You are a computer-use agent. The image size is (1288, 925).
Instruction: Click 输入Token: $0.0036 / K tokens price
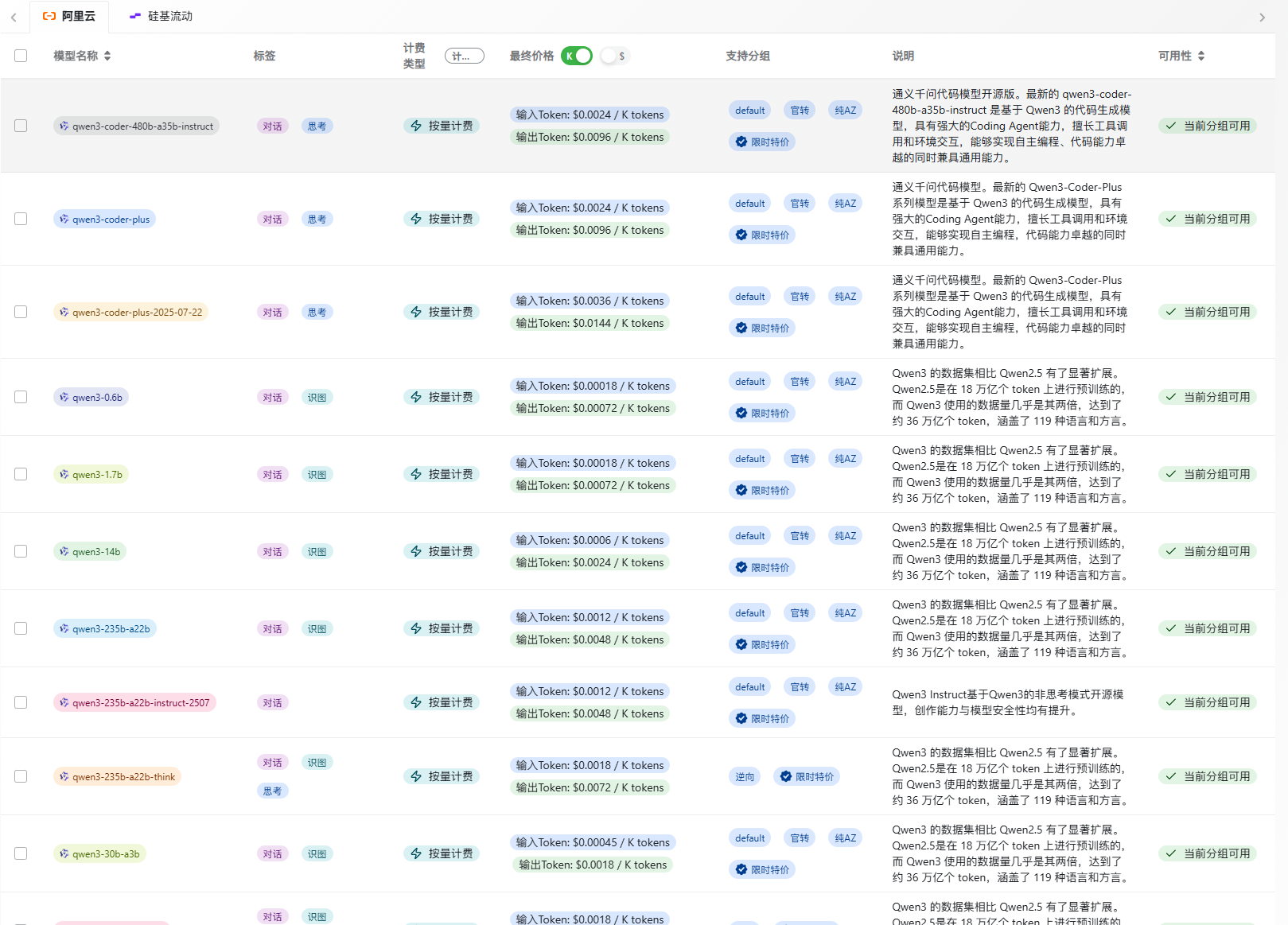[x=590, y=301]
